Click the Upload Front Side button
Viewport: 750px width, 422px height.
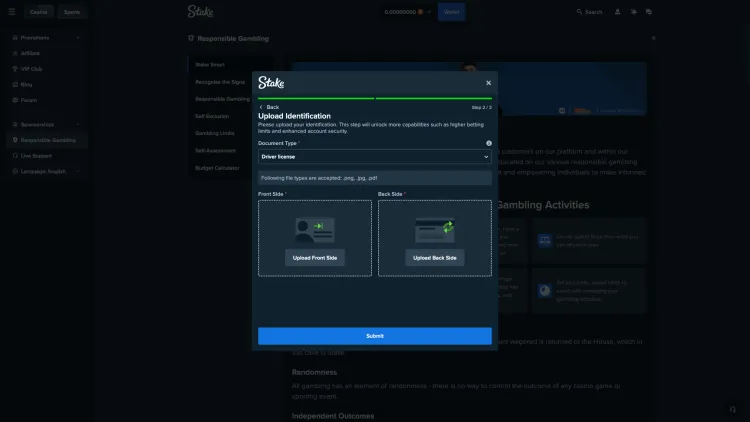pyautogui.click(x=315, y=257)
